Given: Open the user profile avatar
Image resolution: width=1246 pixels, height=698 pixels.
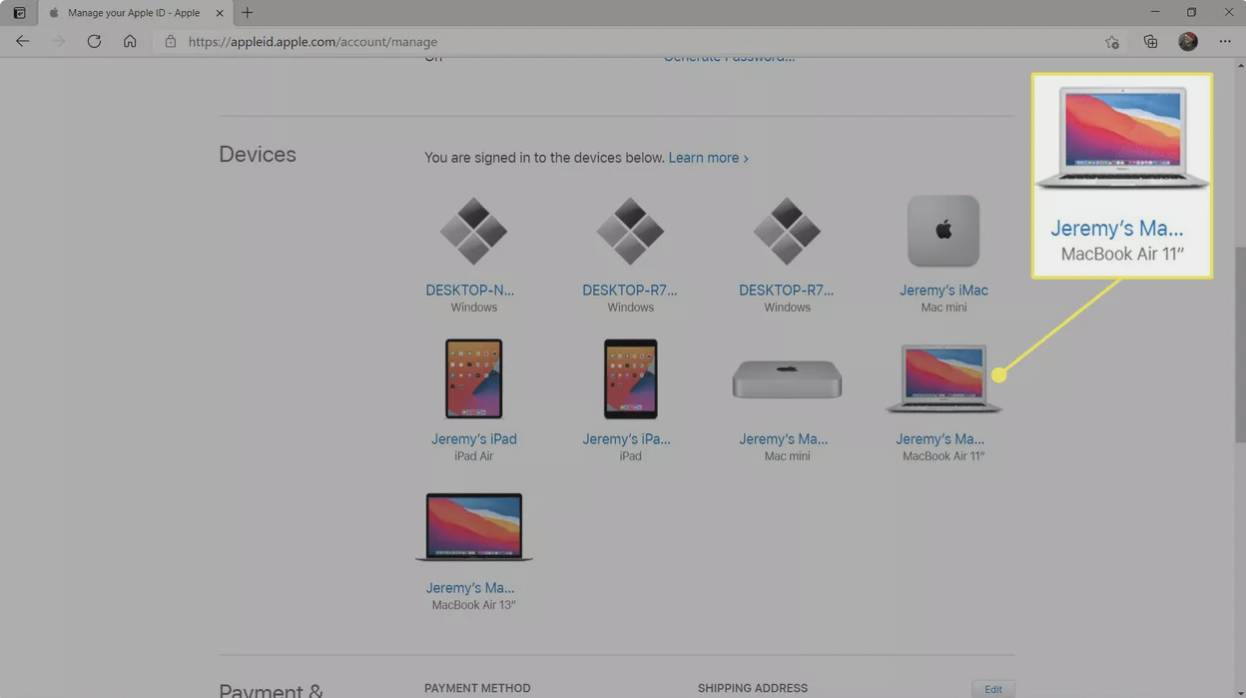Looking at the screenshot, I should coord(1188,42).
